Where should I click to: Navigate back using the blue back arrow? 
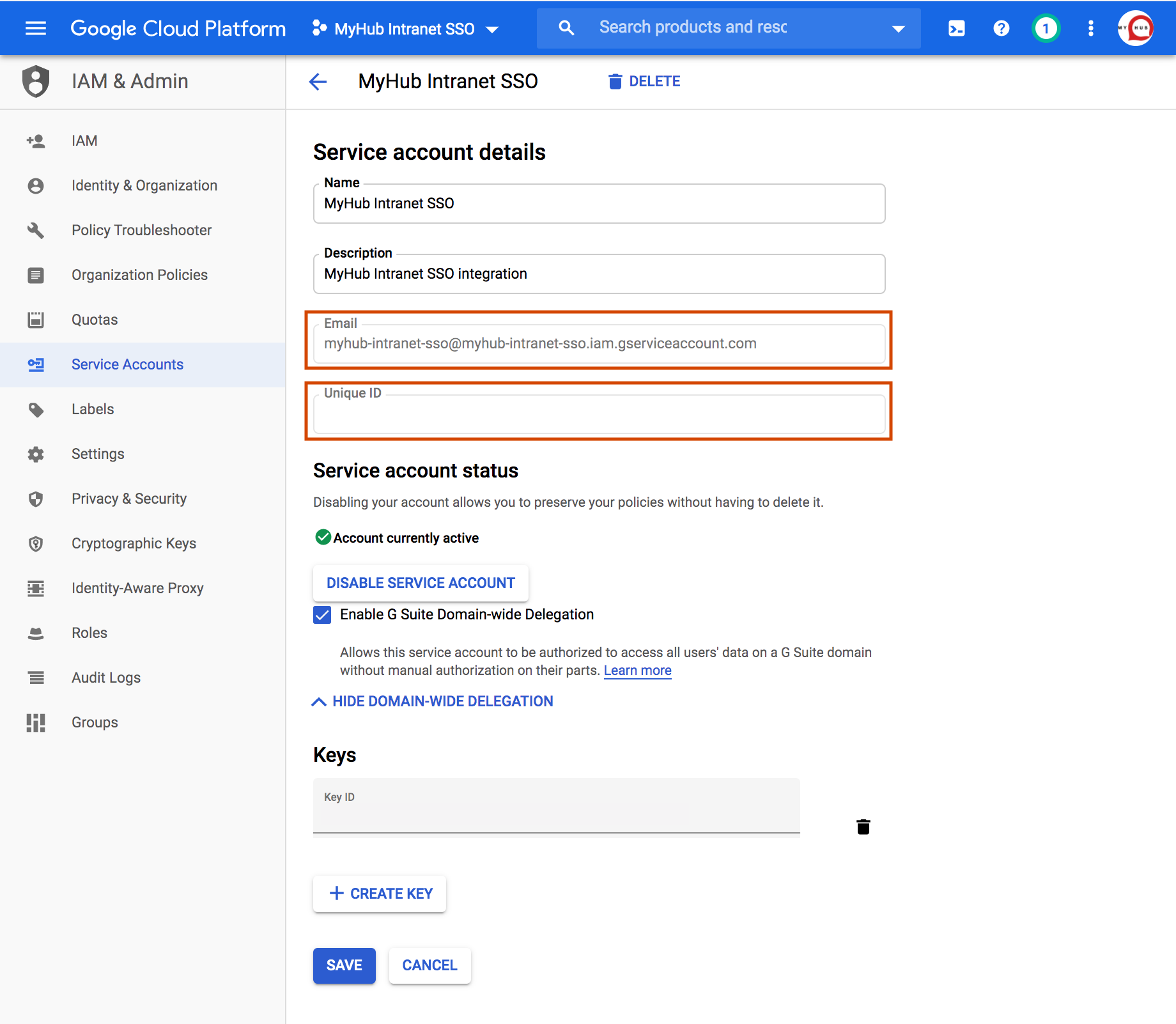point(318,82)
